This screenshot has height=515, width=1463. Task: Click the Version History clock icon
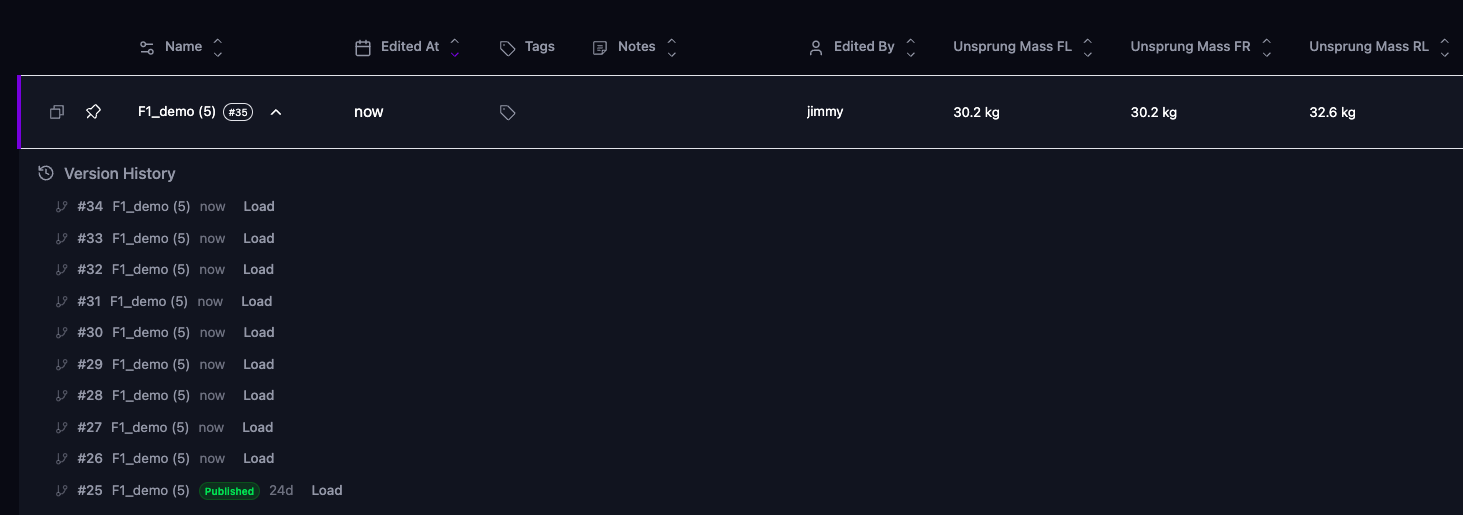click(x=46, y=174)
